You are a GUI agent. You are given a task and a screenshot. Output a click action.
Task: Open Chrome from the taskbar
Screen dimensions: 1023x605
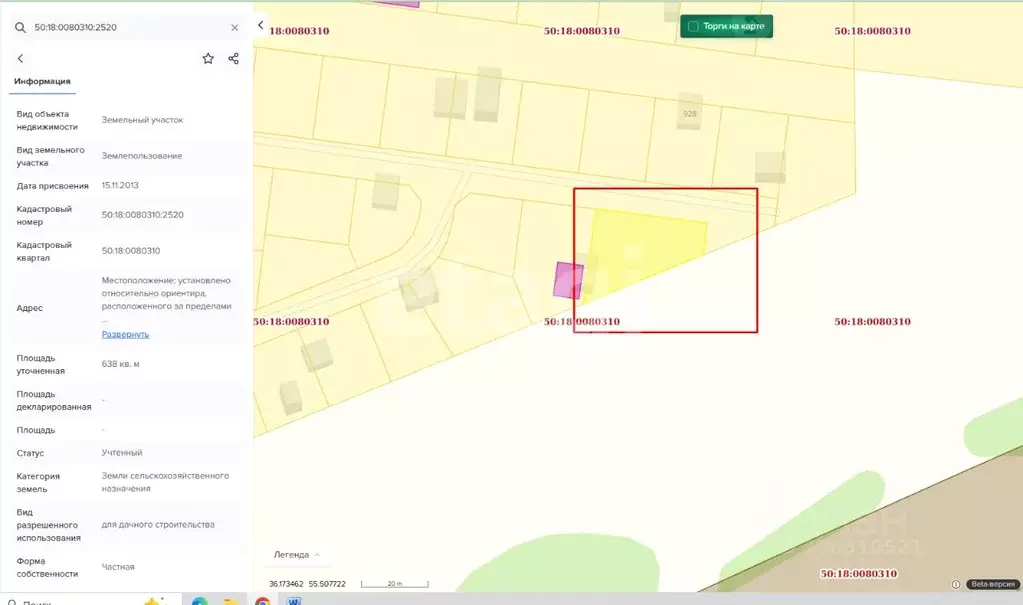tap(262, 601)
